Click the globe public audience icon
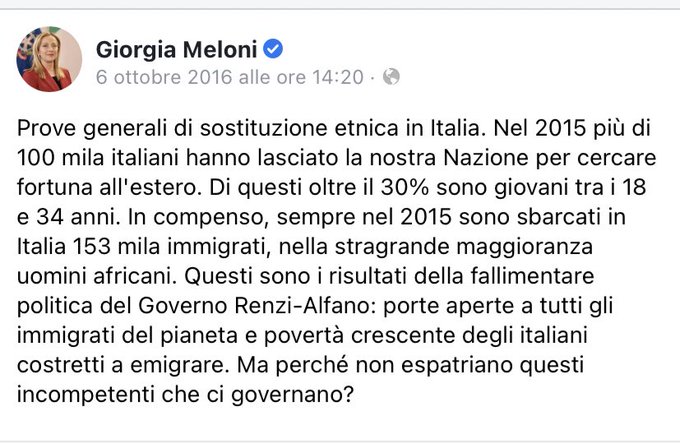This screenshot has height=444, width=680. point(391,77)
